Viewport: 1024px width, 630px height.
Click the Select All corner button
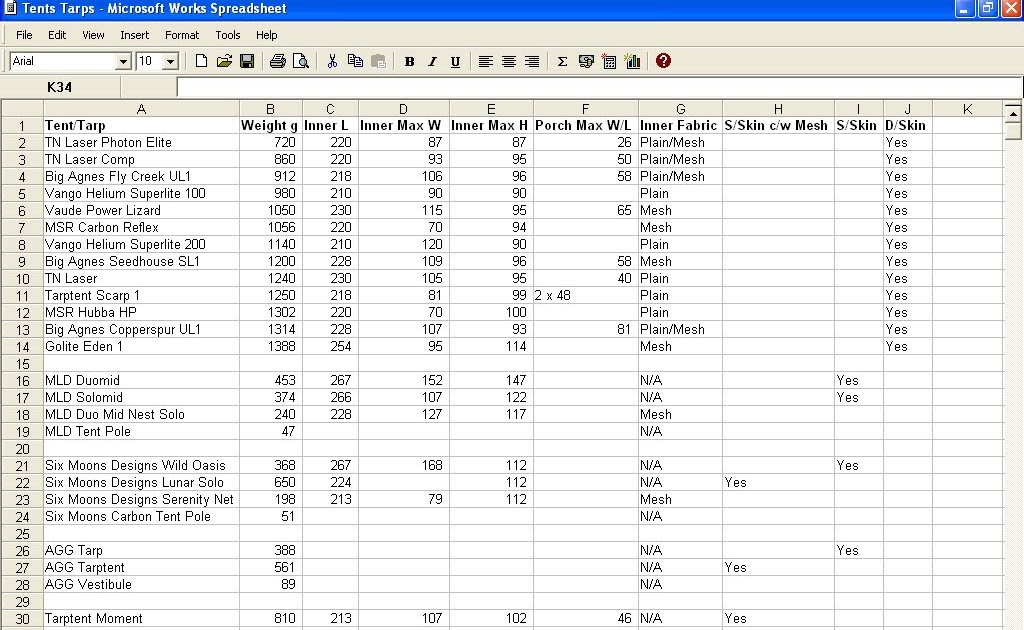pyautogui.click(x=22, y=109)
